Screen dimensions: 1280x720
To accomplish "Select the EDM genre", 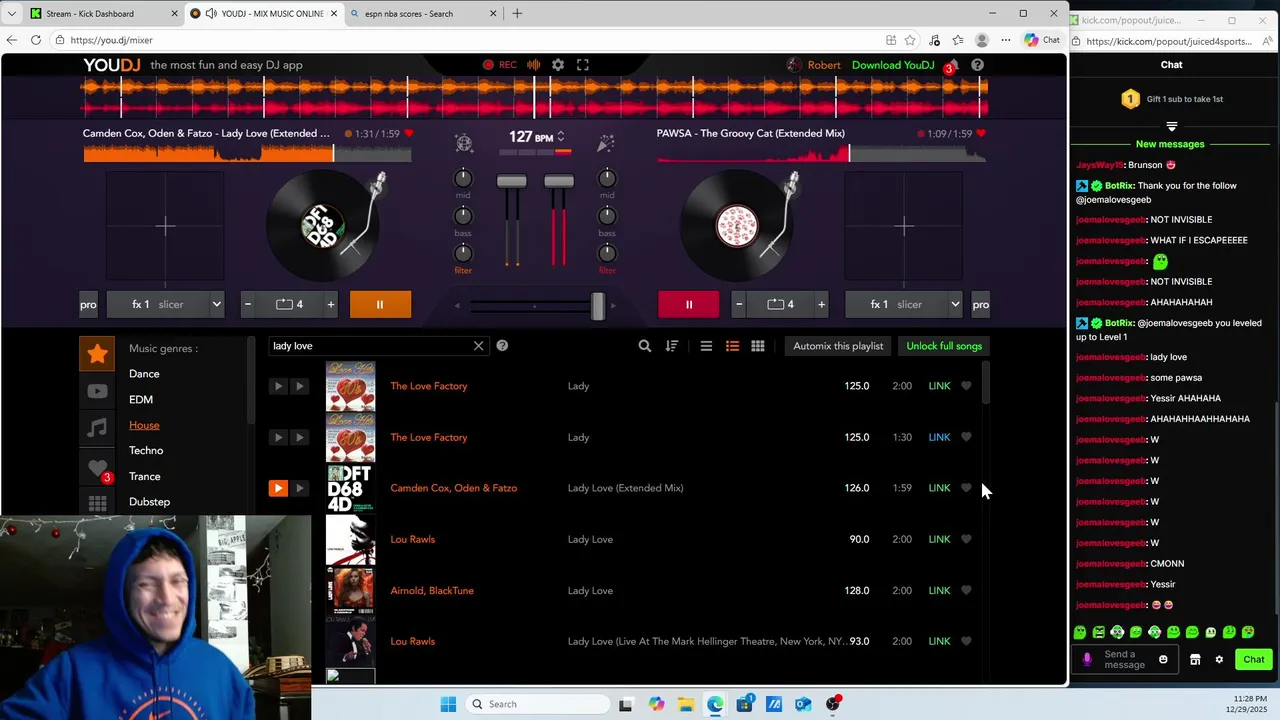I will coord(141,399).
